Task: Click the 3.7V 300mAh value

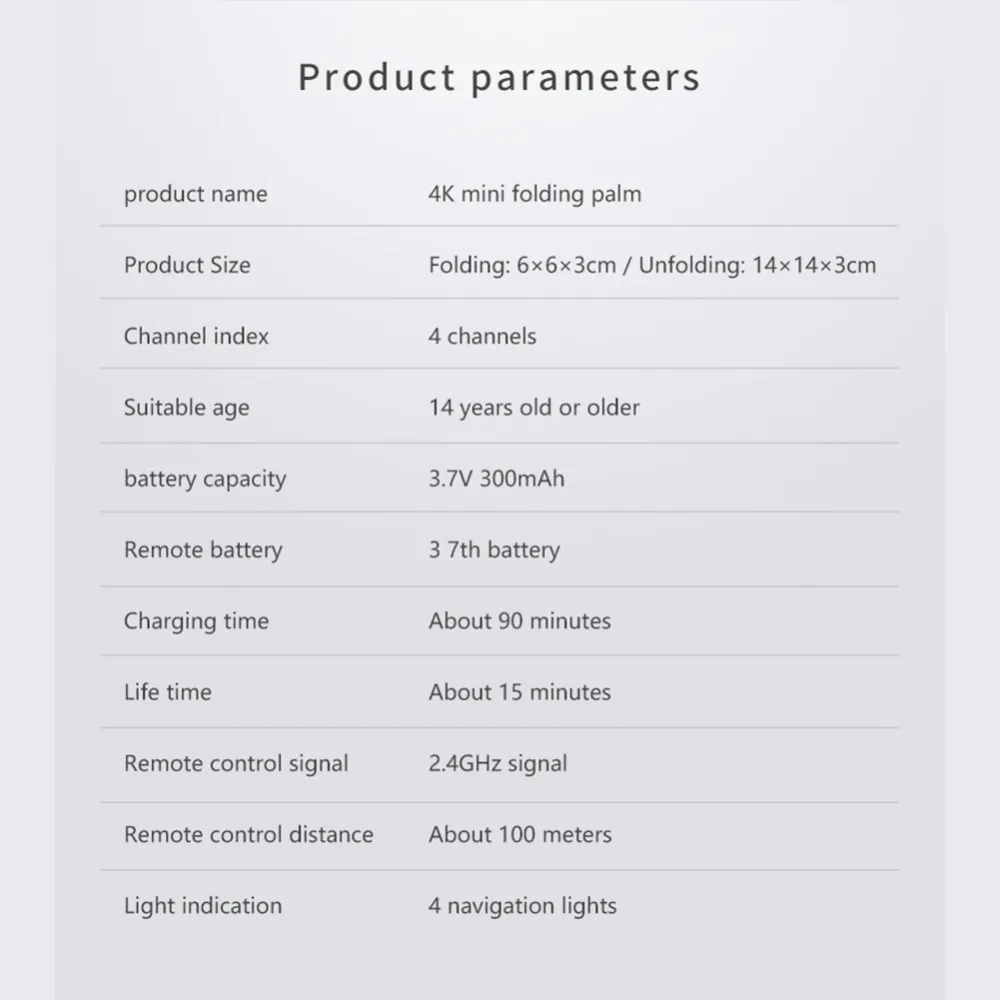Action: click(x=497, y=478)
